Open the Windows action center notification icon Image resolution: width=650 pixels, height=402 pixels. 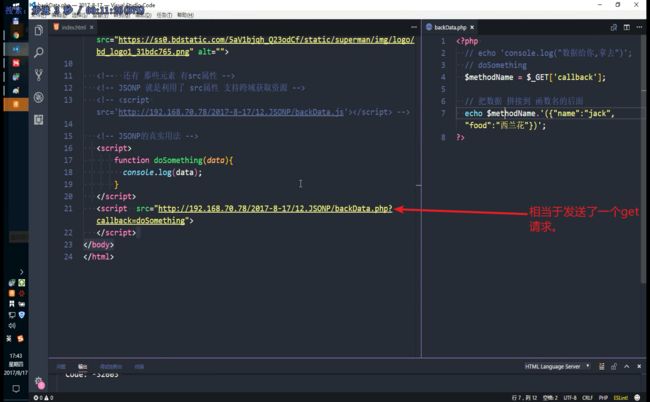tap(16, 388)
